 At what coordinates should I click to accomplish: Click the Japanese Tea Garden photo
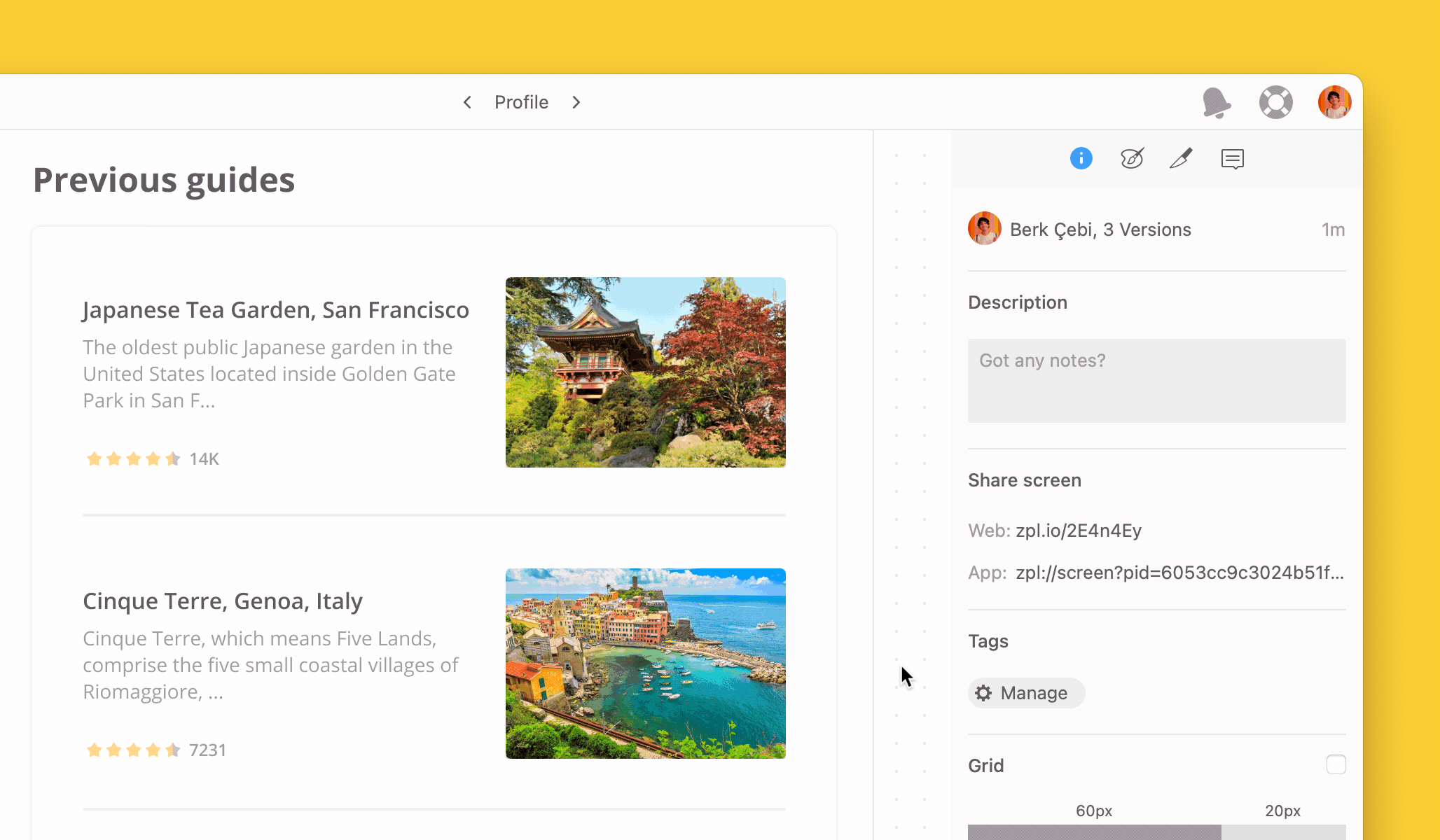click(645, 372)
